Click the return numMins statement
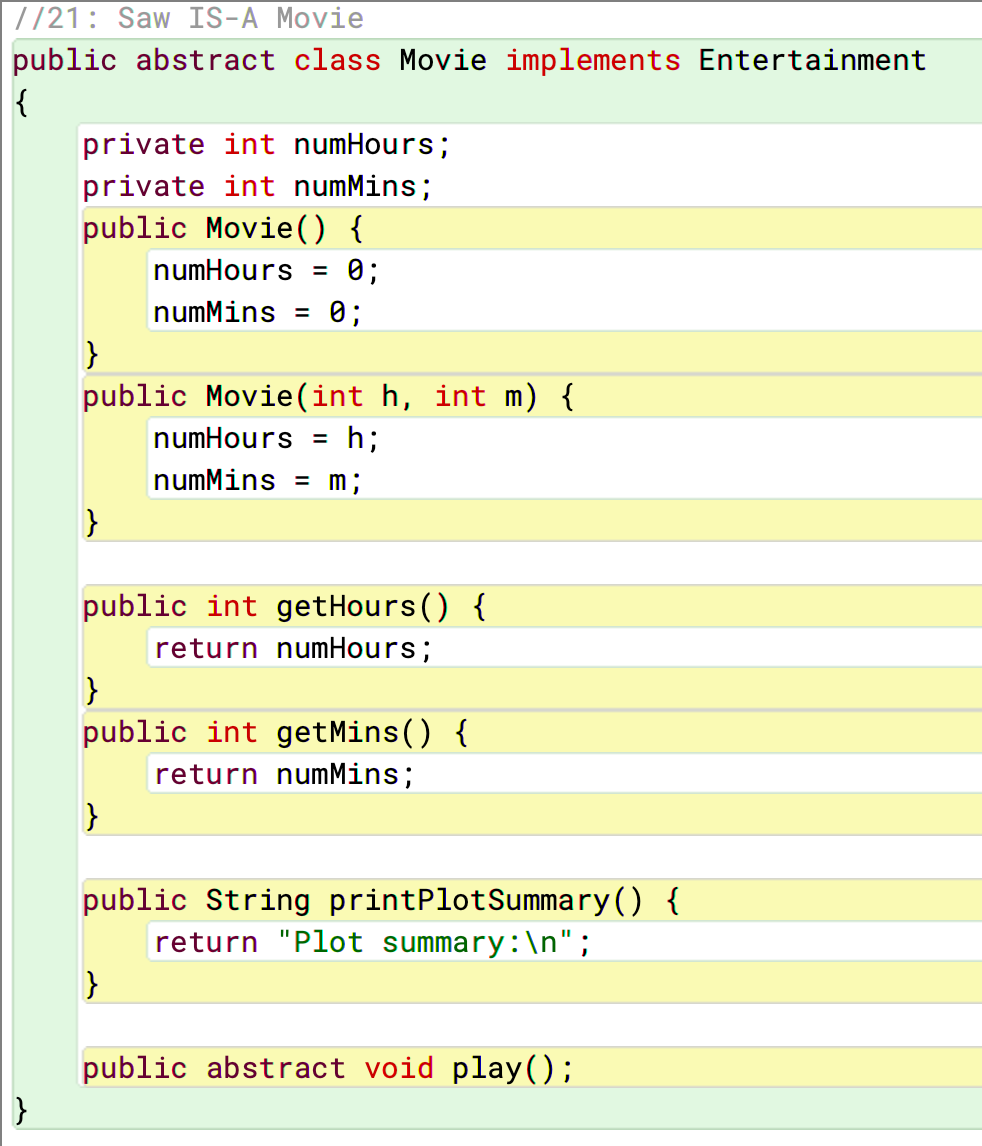The height and width of the screenshot is (1146, 982). coord(284,774)
